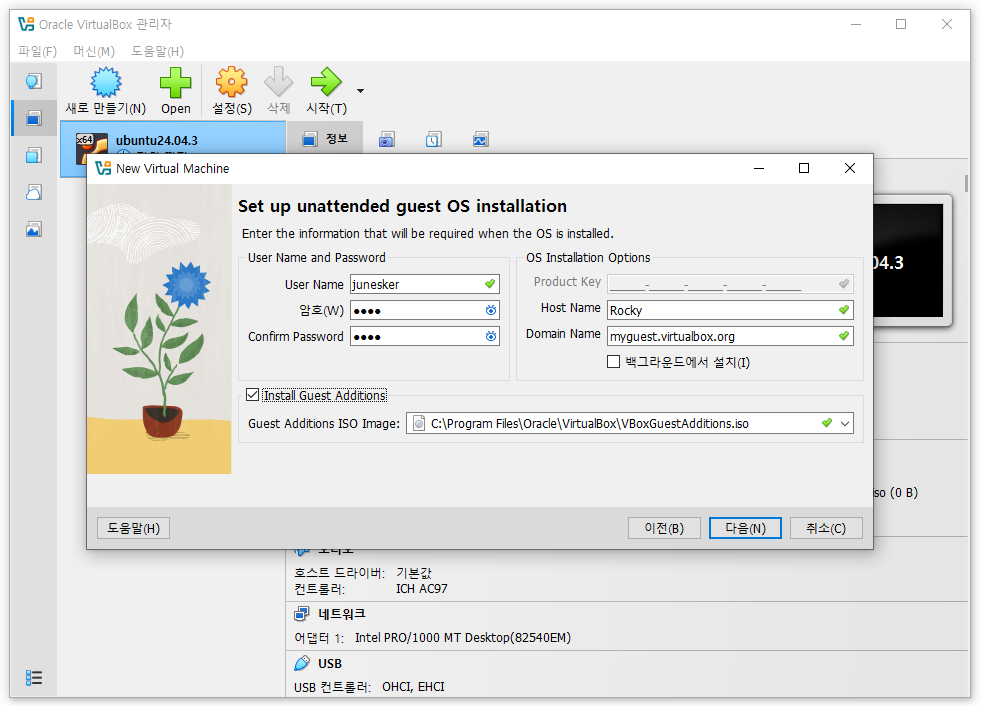Click the Host Name field containing Rocky
981x706 pixels.
pyautogui.click(x=730, y=310)
